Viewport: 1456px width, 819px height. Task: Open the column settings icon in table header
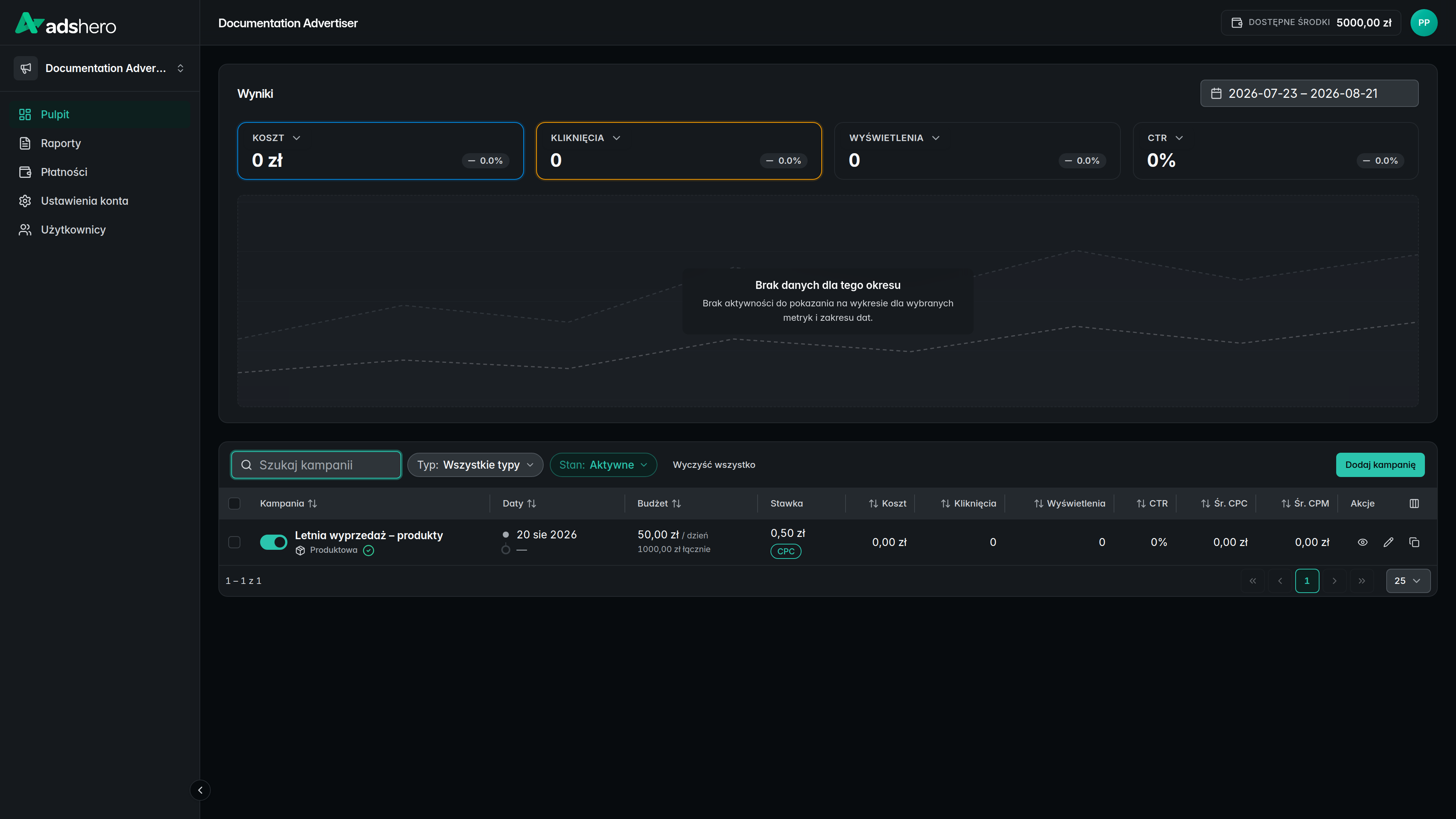pyautogui.click(x=1414, y=503)
